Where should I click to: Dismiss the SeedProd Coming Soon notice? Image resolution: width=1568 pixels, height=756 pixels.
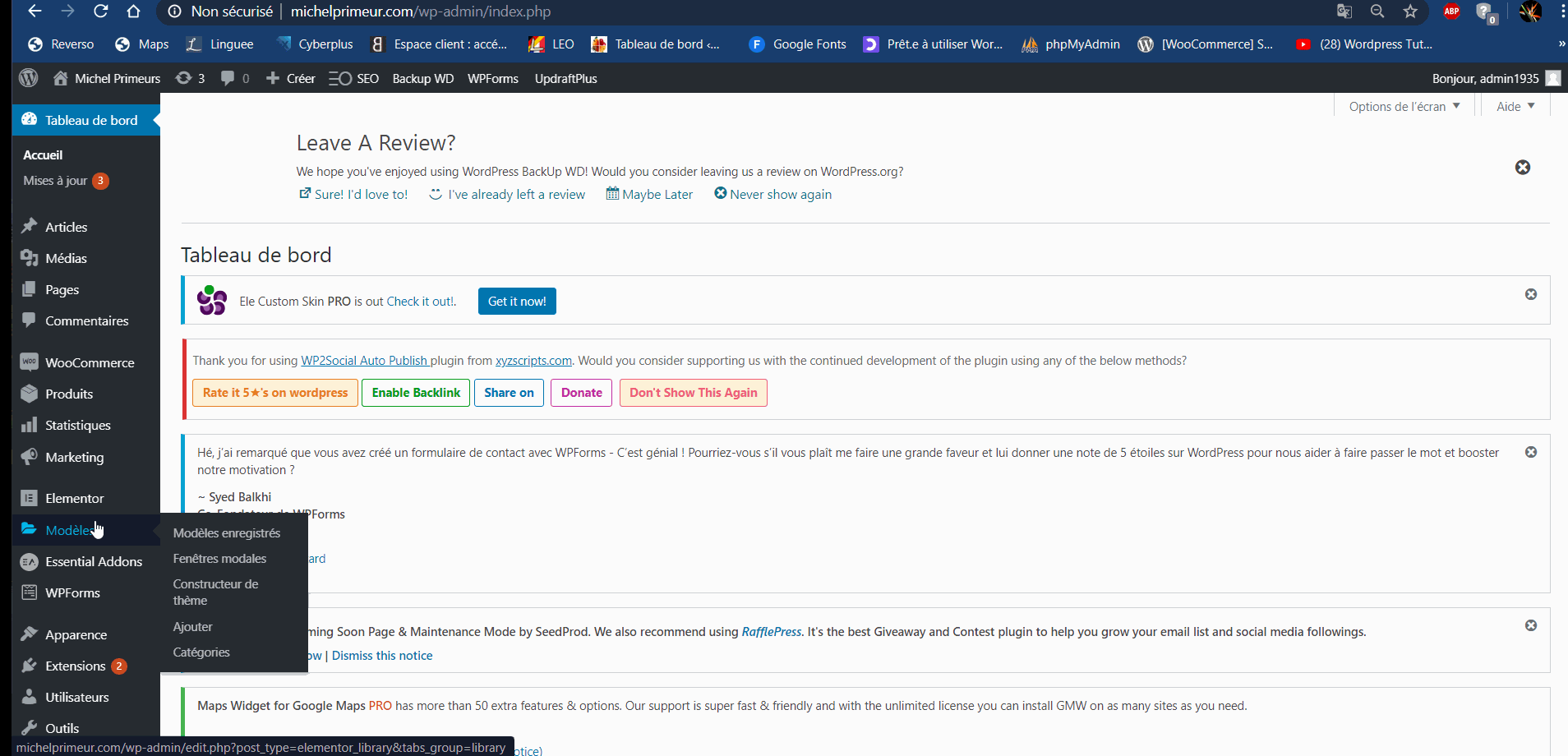click(x=1531, y=625)
